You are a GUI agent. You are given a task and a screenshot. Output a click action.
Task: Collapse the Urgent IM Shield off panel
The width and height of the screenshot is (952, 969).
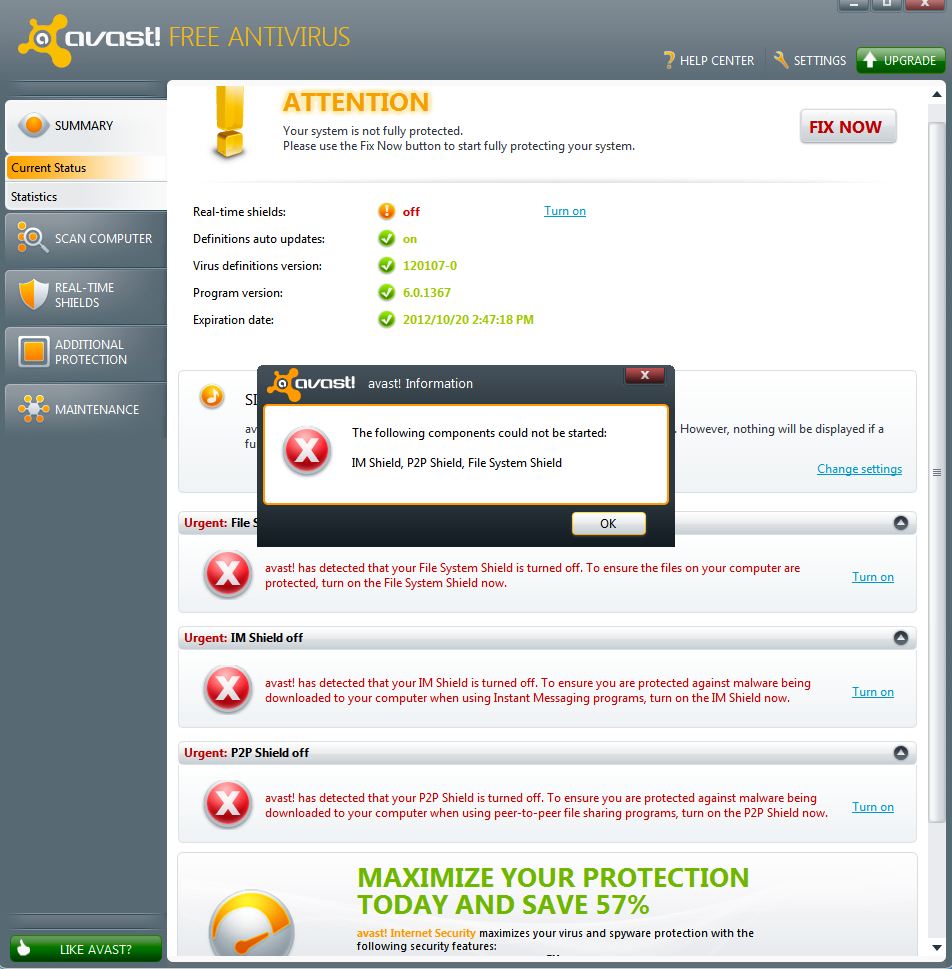[x=901, y=638]
